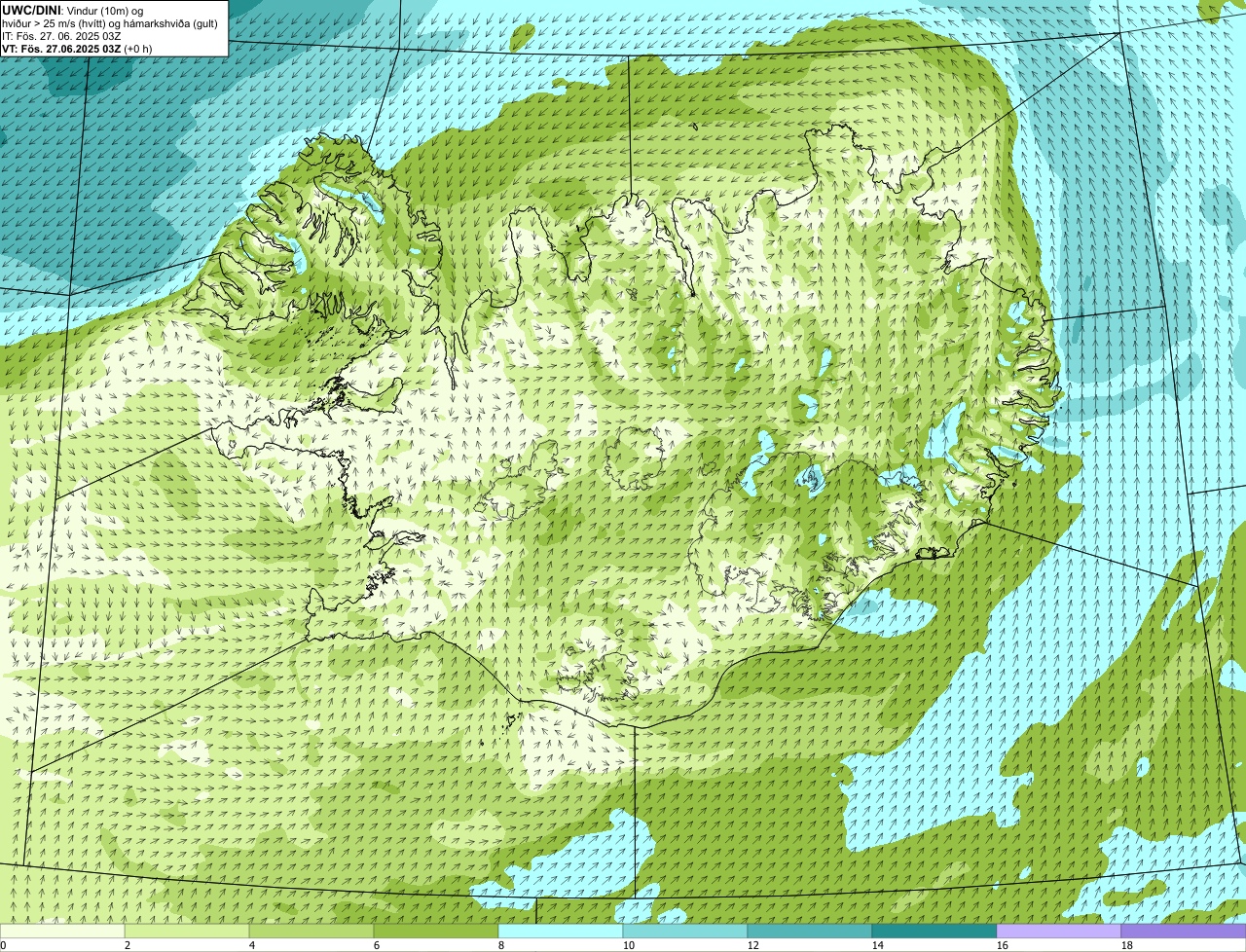The height and width of the screenshot is (952, 1246).
Task: Click the 4–6 m/s medium green legend swatch
Action: click(x=311, y=931)
